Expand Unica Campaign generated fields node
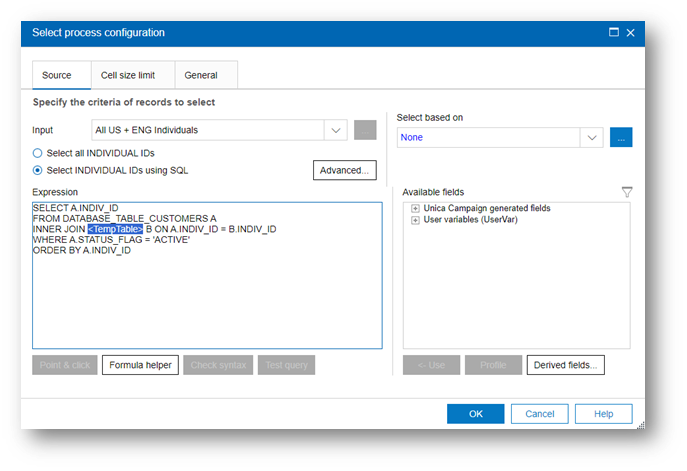The height and width of the screenshot is (471, 687). [x=415, y=209]
